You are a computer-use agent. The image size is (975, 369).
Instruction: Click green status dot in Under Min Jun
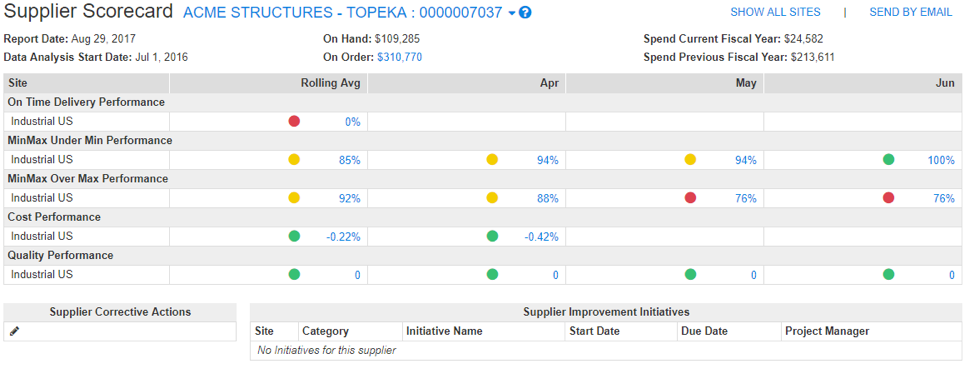click(889, 159)
